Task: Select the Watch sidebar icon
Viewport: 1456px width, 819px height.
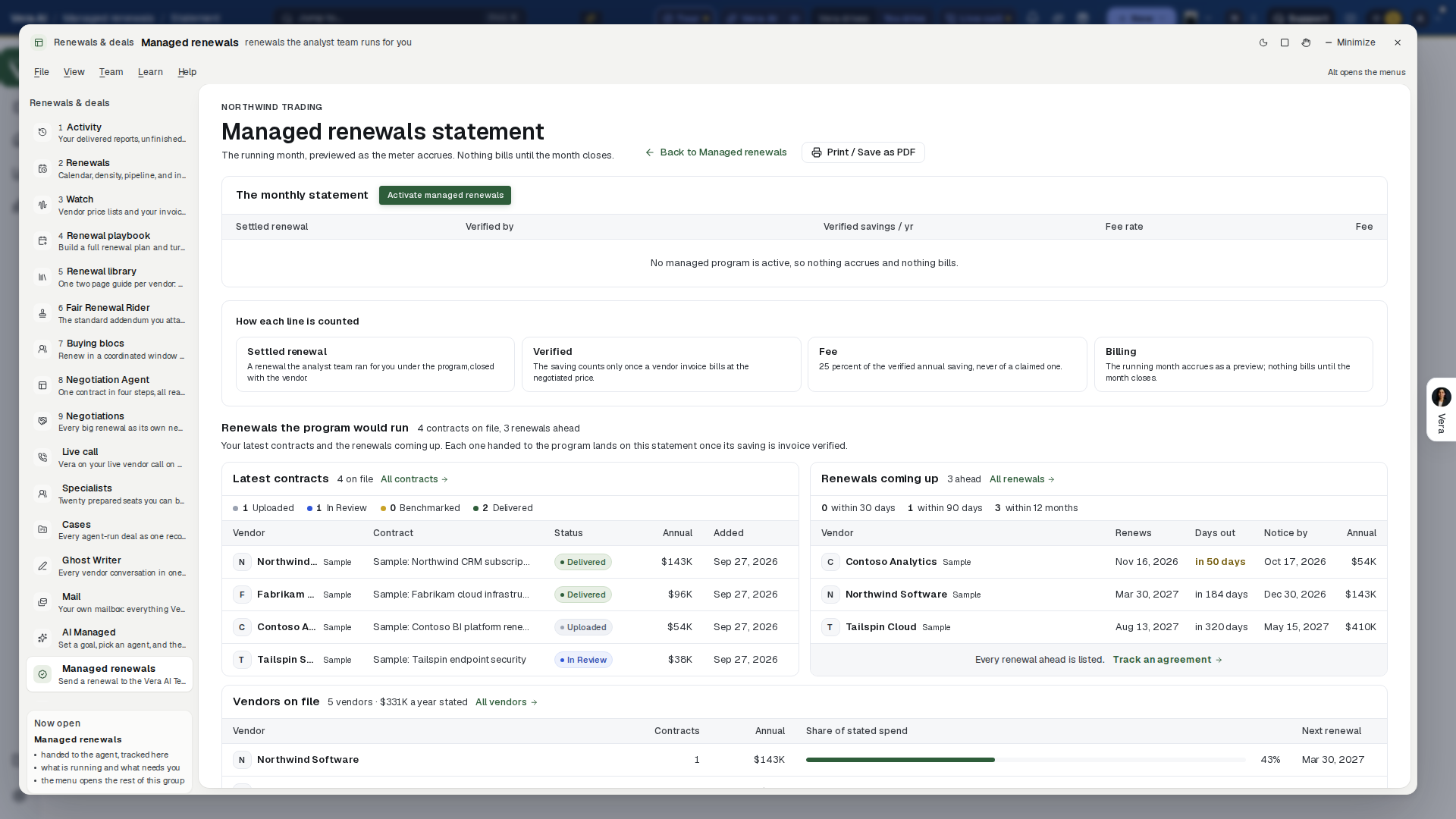Action: click(x=42, y=206)
